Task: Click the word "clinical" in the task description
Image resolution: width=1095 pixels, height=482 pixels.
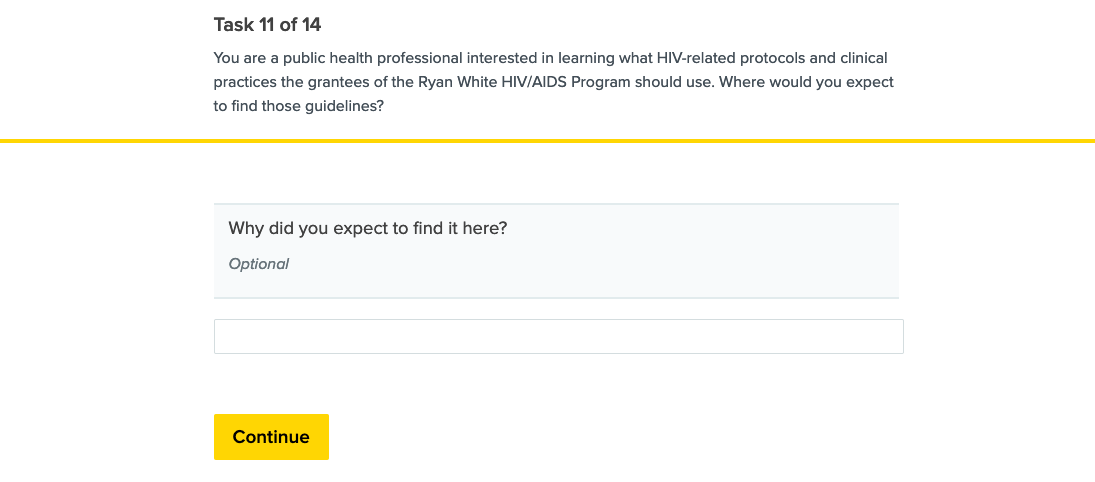Action: tap(860, 58)
